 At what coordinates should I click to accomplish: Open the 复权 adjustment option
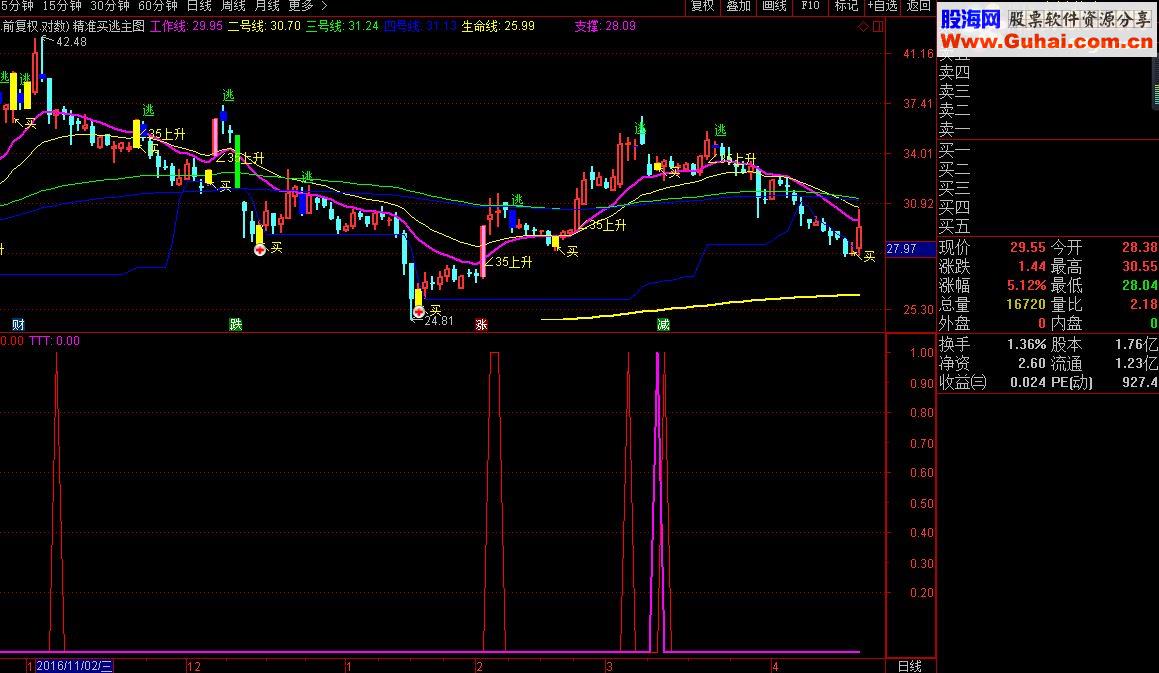702,6
